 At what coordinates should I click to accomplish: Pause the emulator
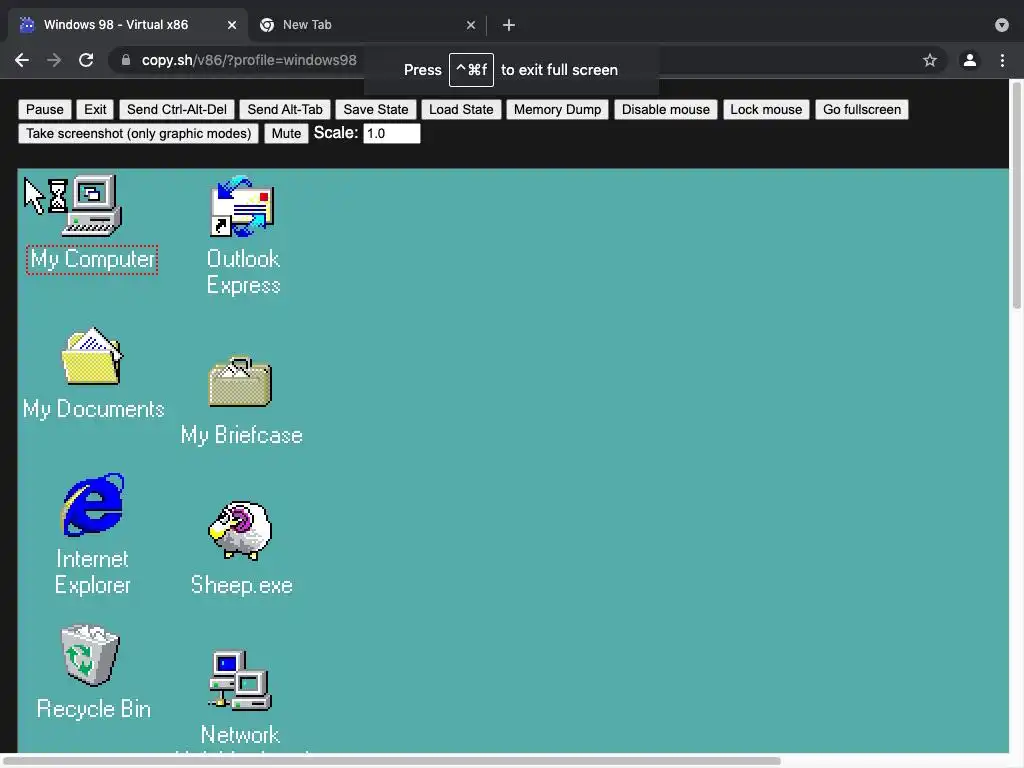point(44,110)
